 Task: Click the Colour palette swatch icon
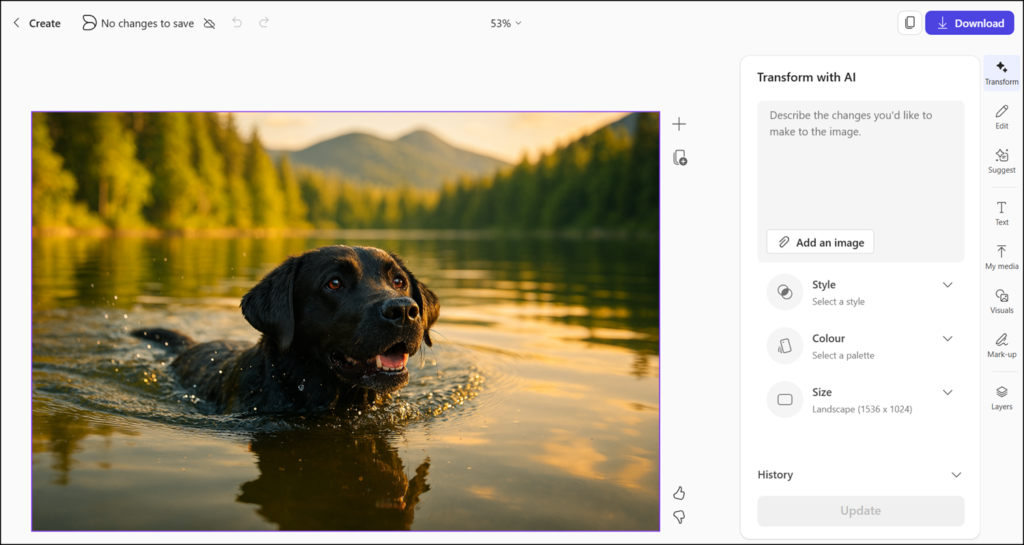785,346
